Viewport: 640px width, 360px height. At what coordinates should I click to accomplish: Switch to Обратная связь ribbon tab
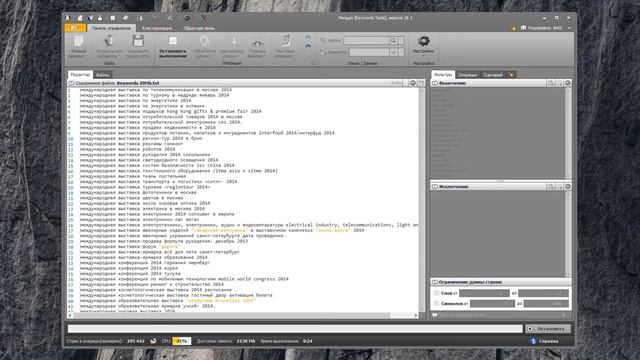point(199,28)
